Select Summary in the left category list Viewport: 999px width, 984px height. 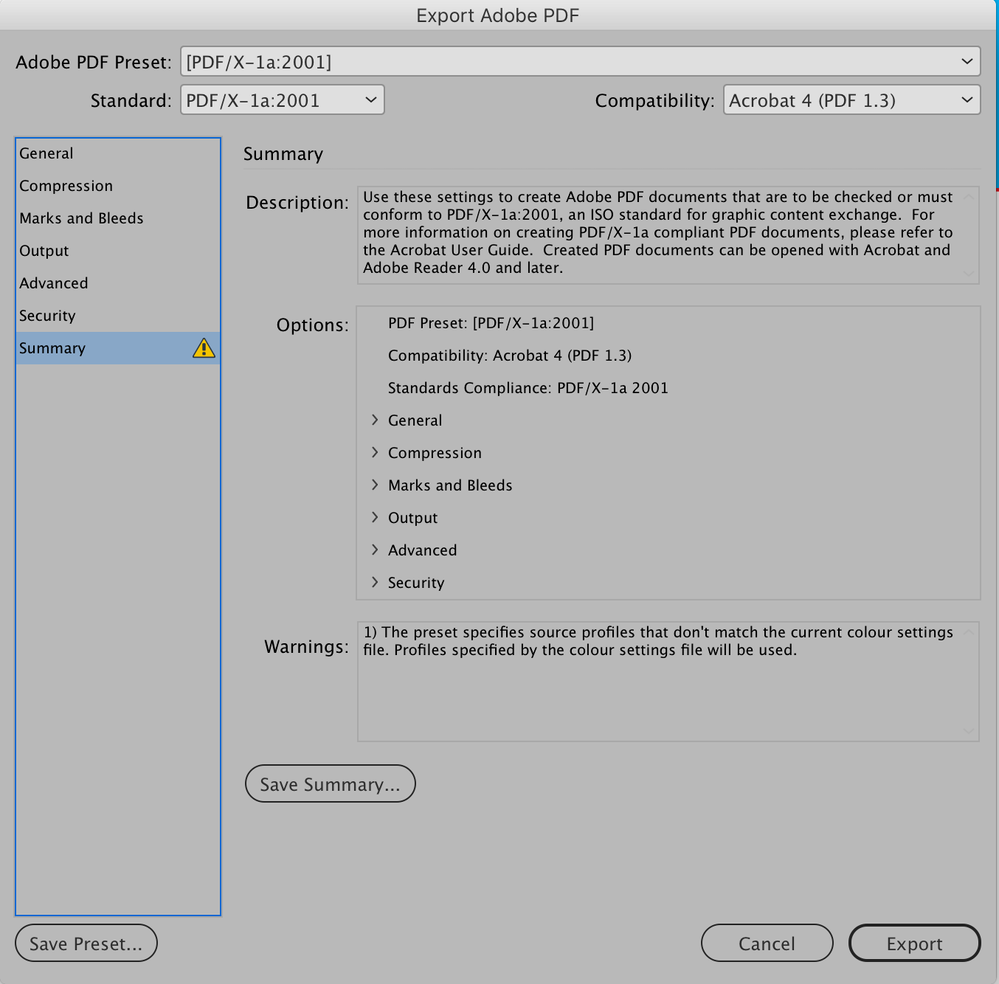point(118,348)
